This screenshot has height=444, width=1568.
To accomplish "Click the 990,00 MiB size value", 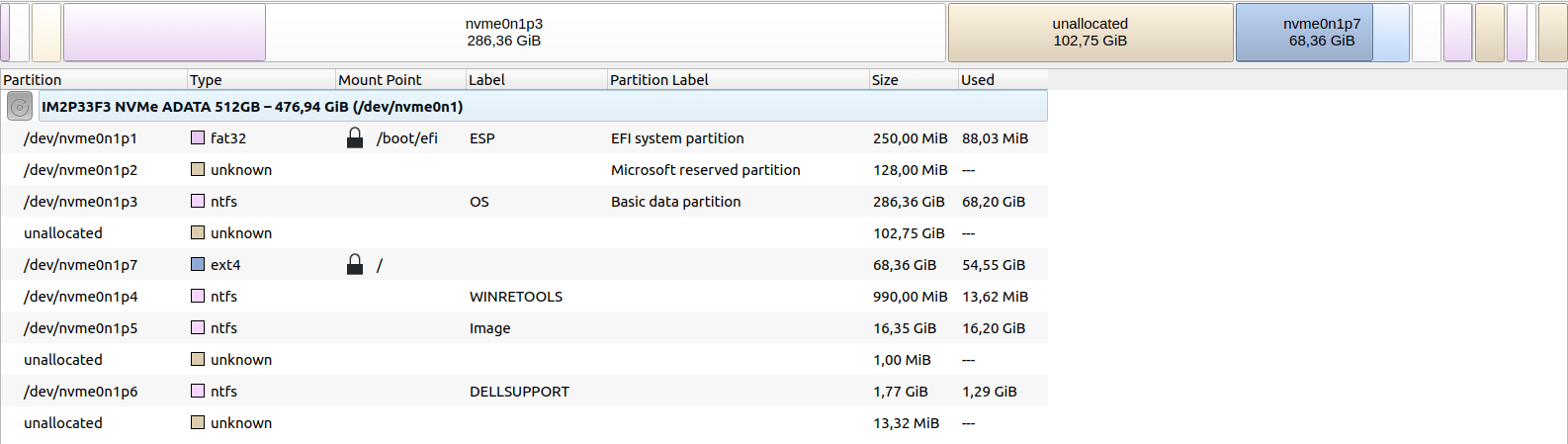I will click(911, 297).
